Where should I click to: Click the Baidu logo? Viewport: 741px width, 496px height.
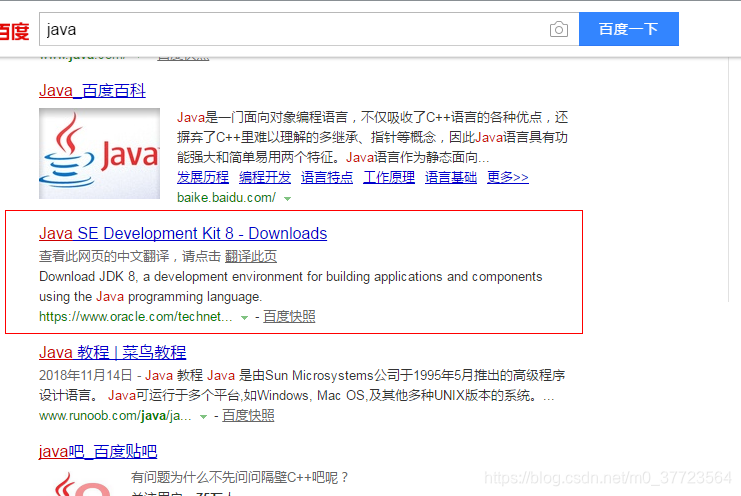pyautogui.click(x=14, y=31)
